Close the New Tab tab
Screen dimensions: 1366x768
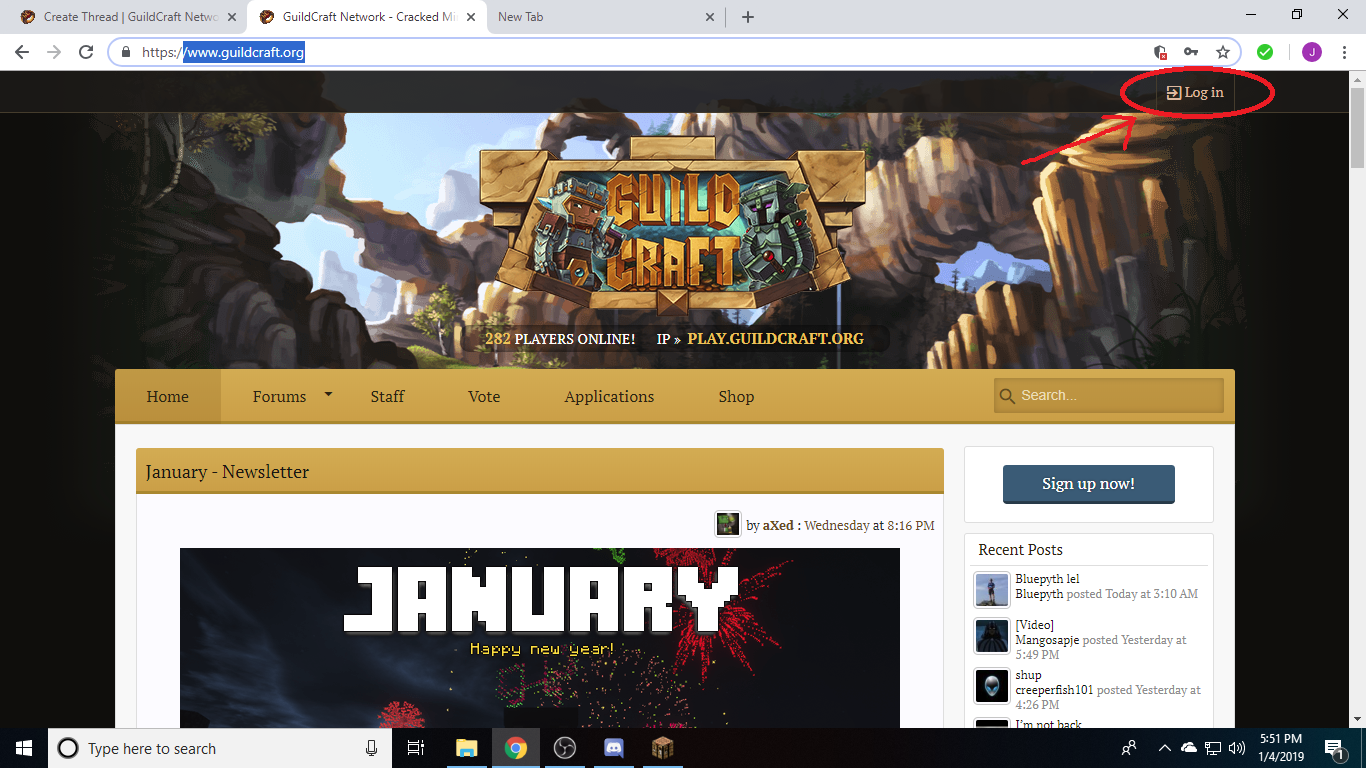tap(710, 17)
